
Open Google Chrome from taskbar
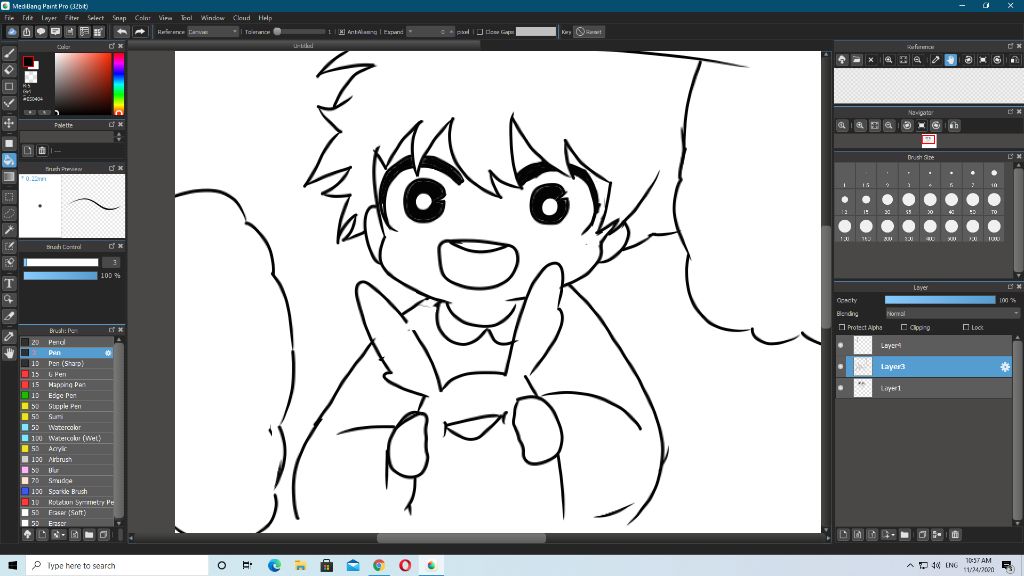pyautogui.click(x=379, y=565)
